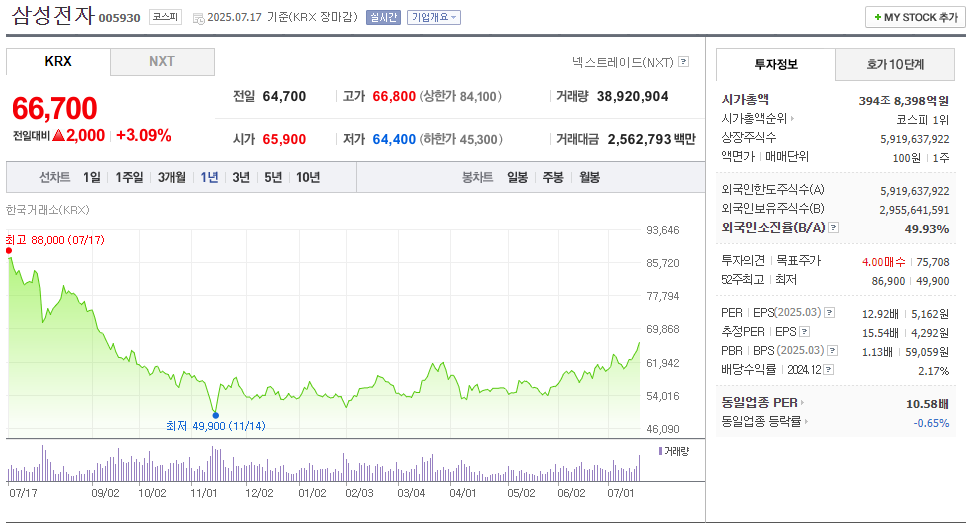Click the 저가 value 64,400
The width and height of the screenshot is (966, 523).
coord(394,139)
